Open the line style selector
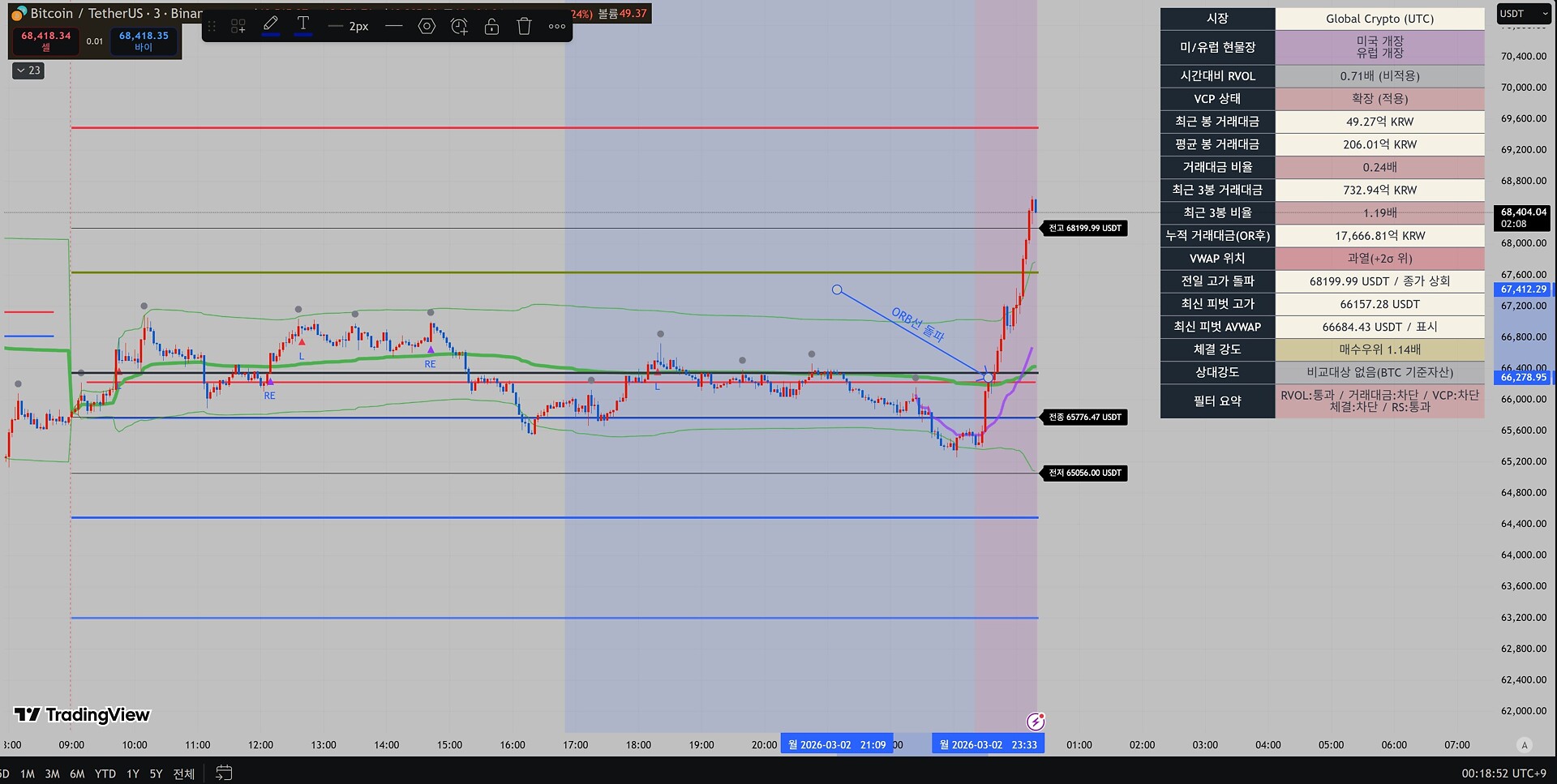This screenshot has height=784, width=1557. pyautogui.click(x=394, y=26)
